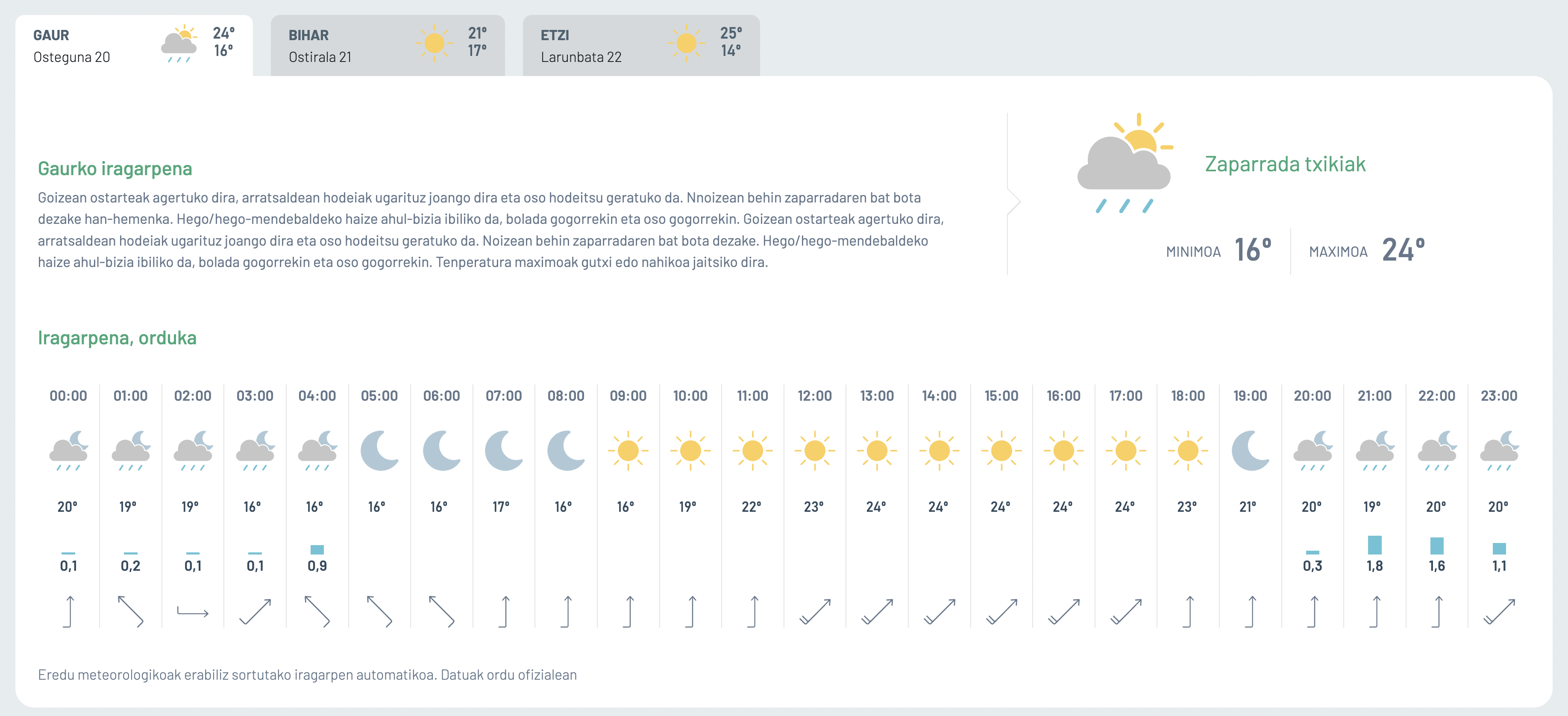Click the Gaurko iragarpena heading
Image resolution: width=1568 pixels, height=716 pixels.
115,169
